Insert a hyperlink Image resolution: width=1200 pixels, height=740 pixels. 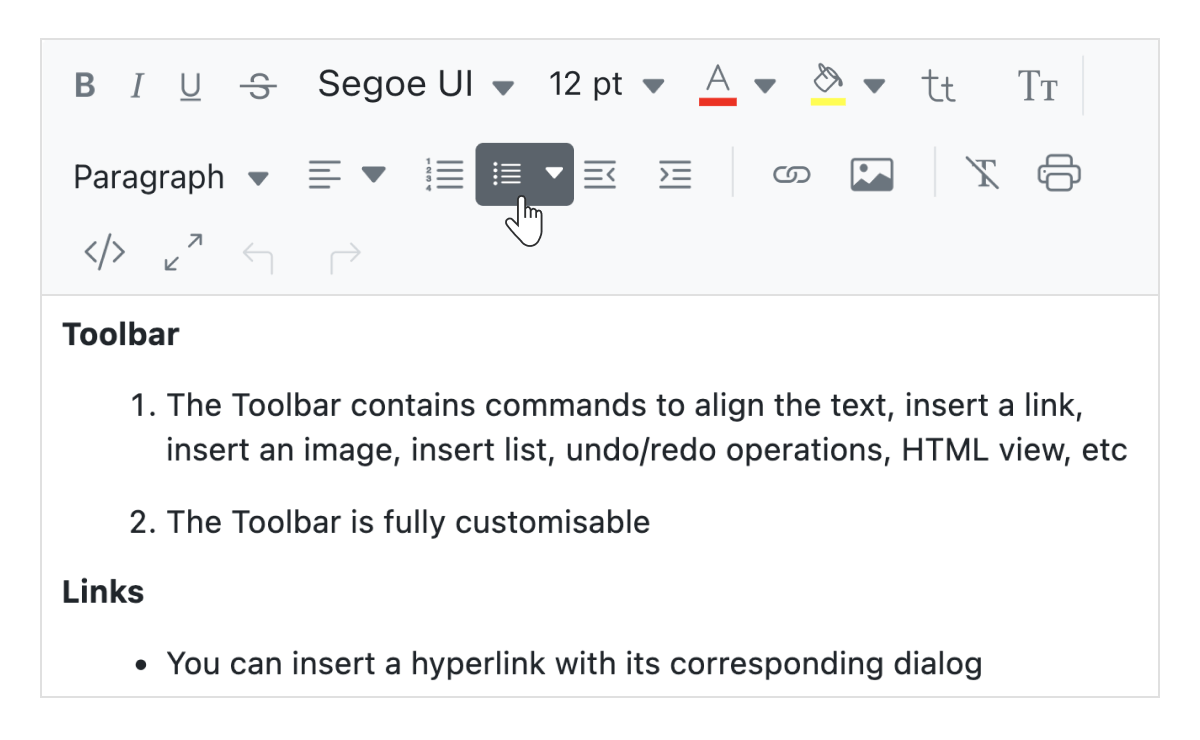[x=791, y=175]
